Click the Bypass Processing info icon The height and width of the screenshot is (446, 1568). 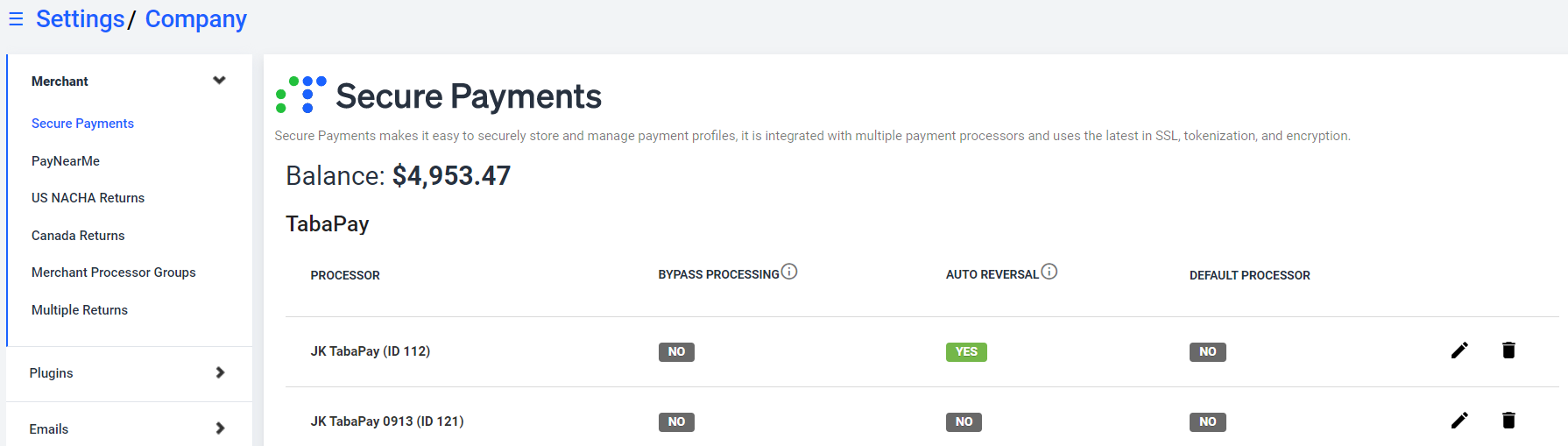click(789, 272)
